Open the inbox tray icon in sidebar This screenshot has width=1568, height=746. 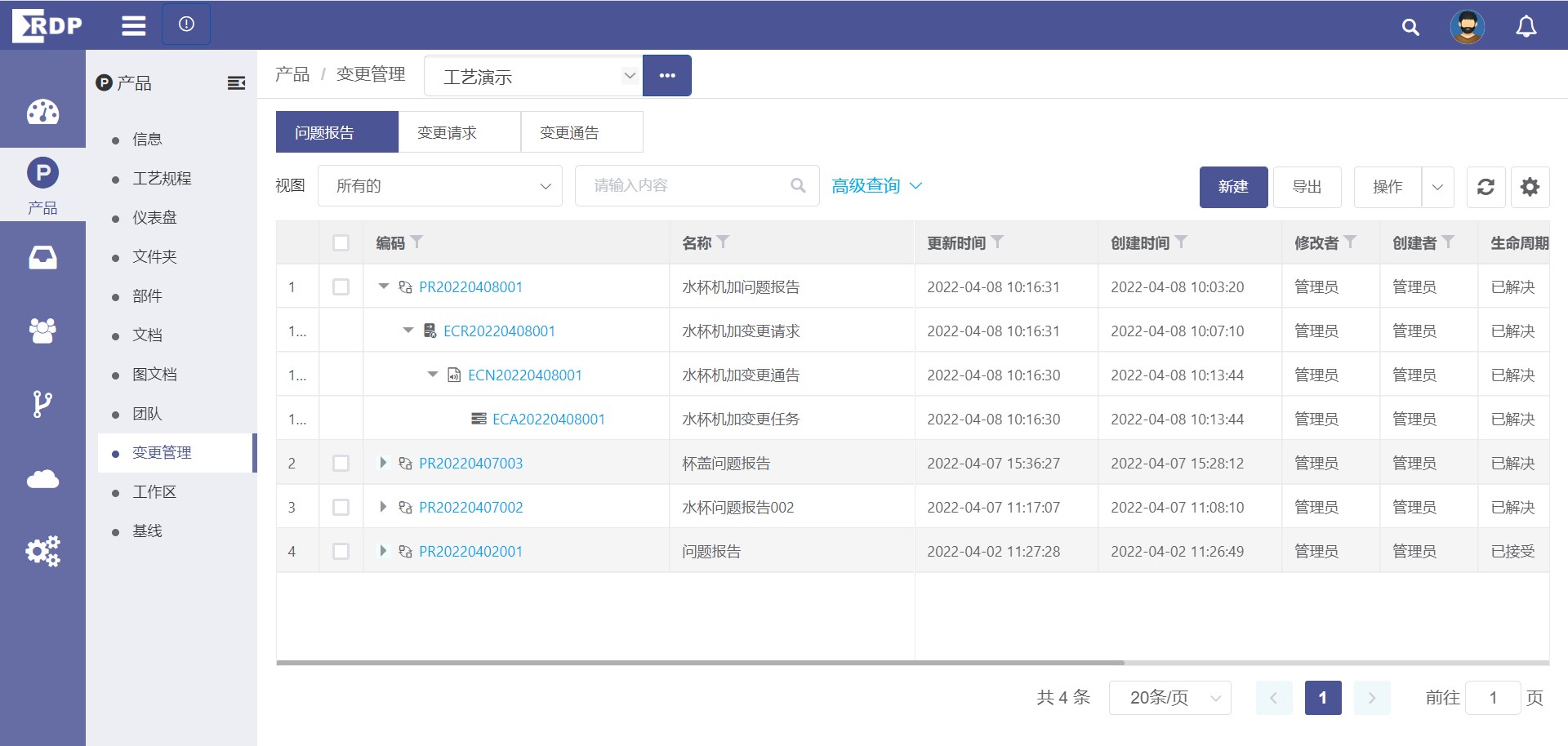pos(42,258)
